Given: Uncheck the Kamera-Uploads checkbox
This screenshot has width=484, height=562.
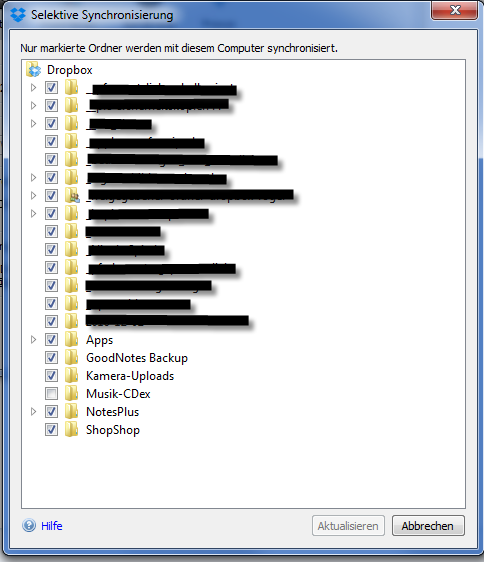Looking at the screenshot, I should pos(51,375).
